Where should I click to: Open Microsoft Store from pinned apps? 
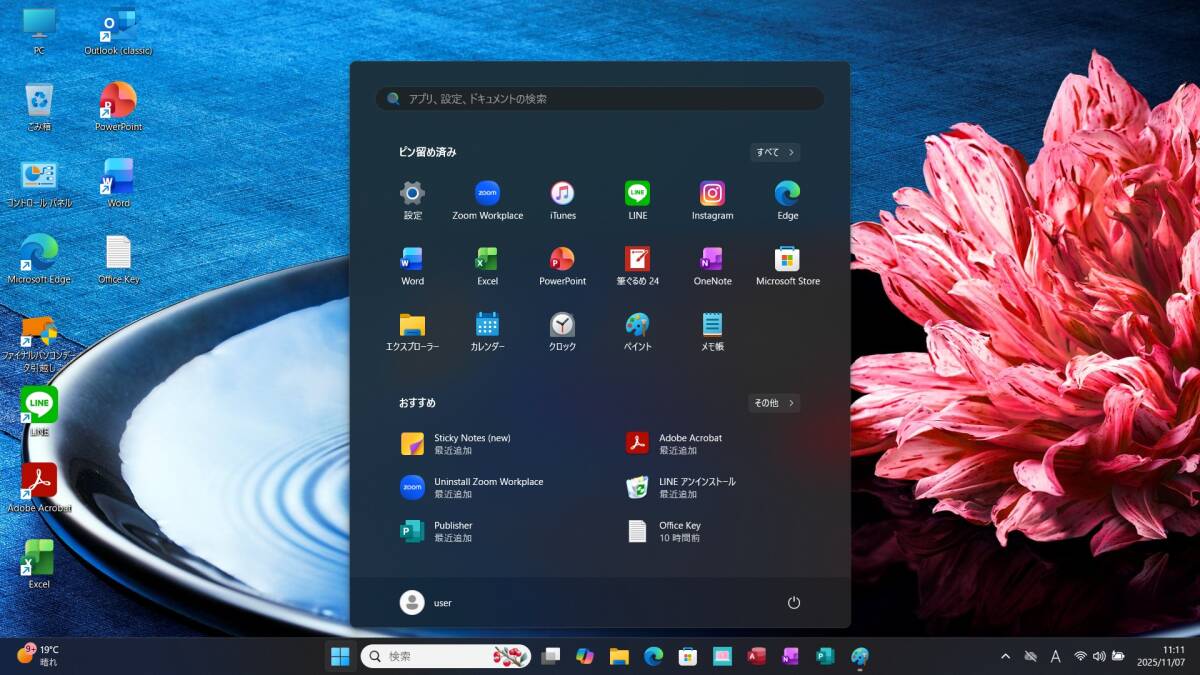point(787,267)
